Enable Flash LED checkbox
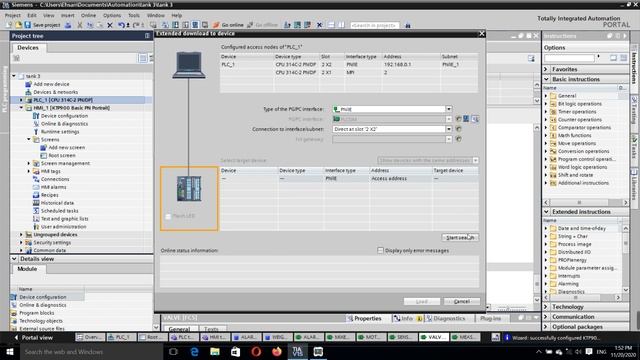The width and height of the screenshot is (640, 360). (168, 216)
